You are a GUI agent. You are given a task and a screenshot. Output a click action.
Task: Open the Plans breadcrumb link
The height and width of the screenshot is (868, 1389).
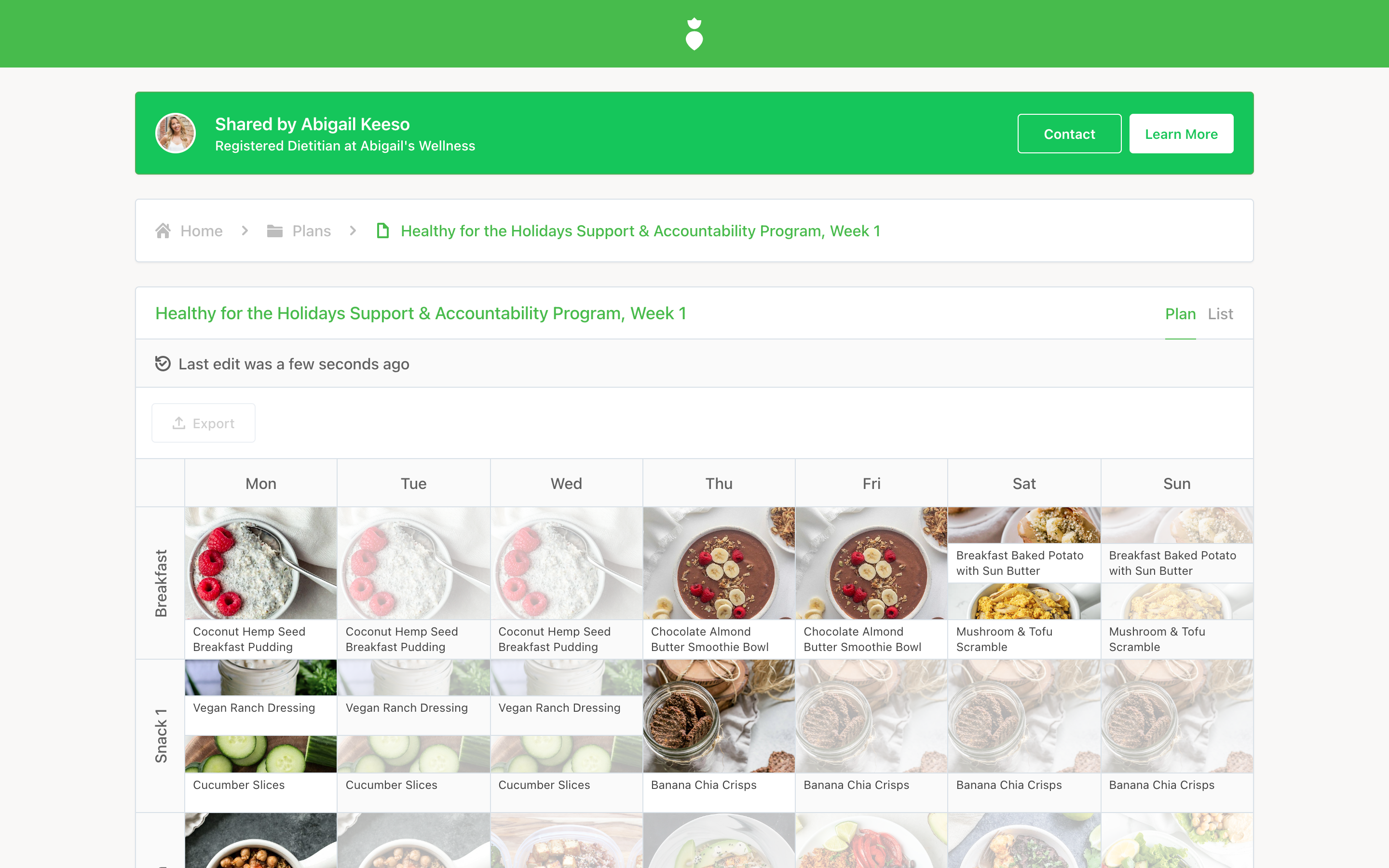(312, 231)
